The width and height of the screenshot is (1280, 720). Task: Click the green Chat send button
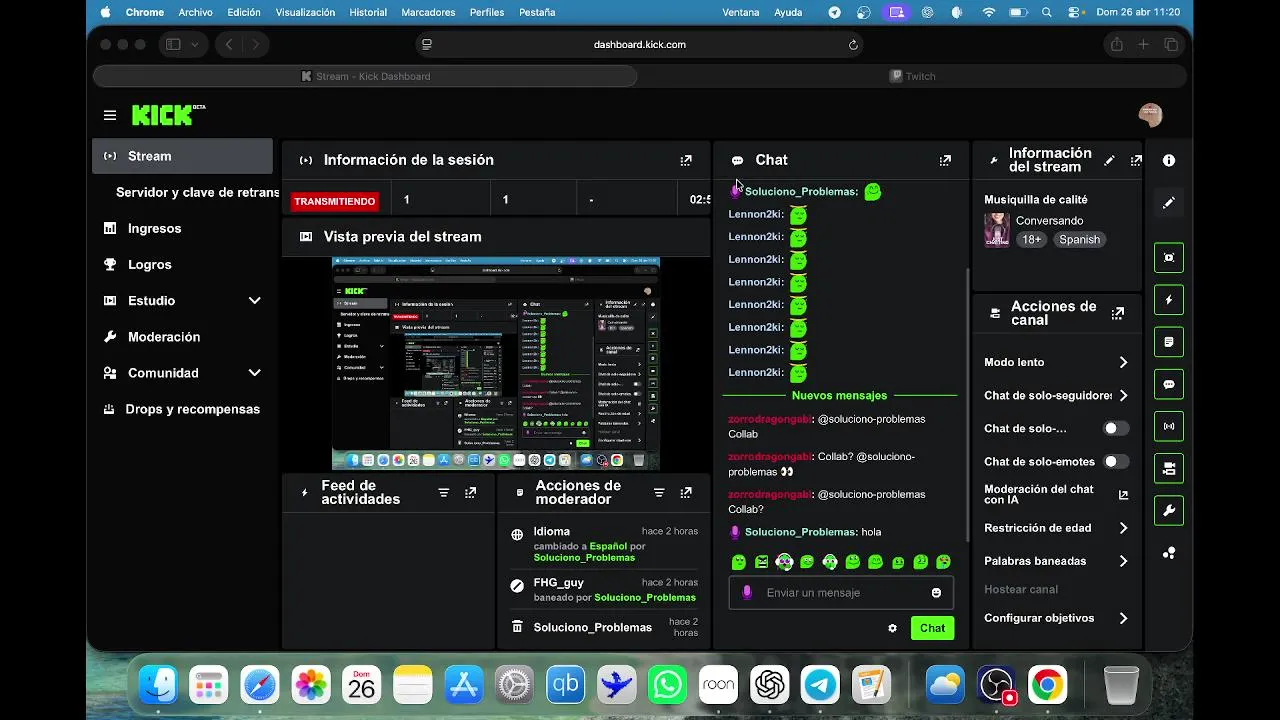pyautogui.click(x=932, y=628)
